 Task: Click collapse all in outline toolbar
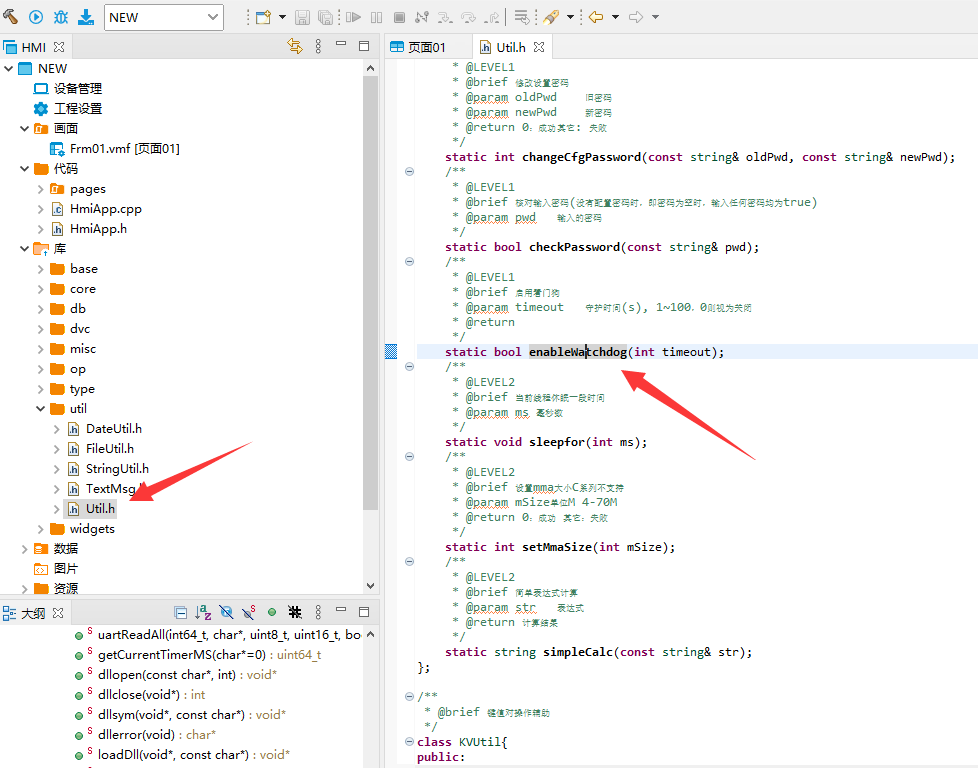180,613
